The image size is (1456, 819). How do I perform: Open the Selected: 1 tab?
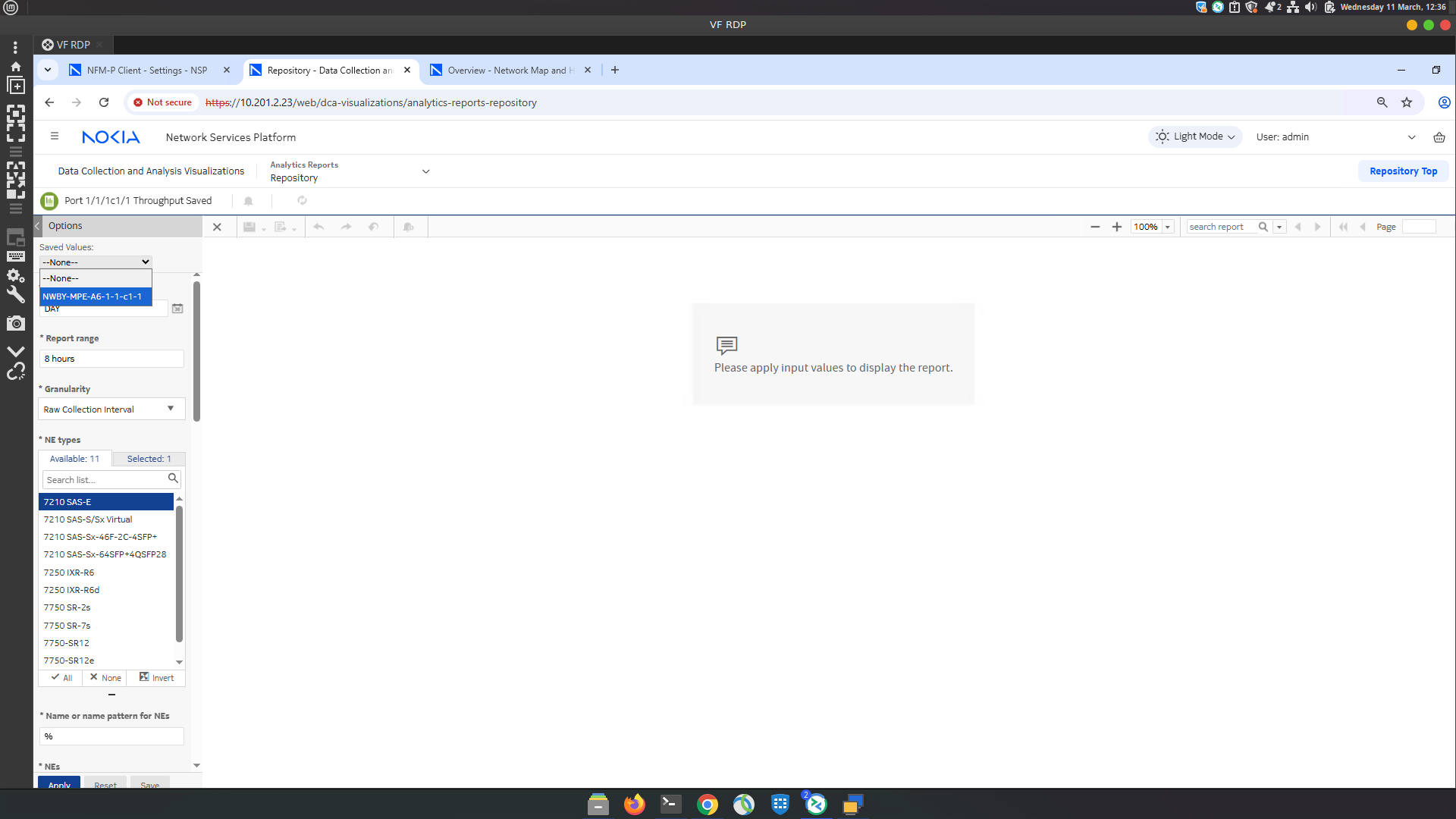pos(149,459)
